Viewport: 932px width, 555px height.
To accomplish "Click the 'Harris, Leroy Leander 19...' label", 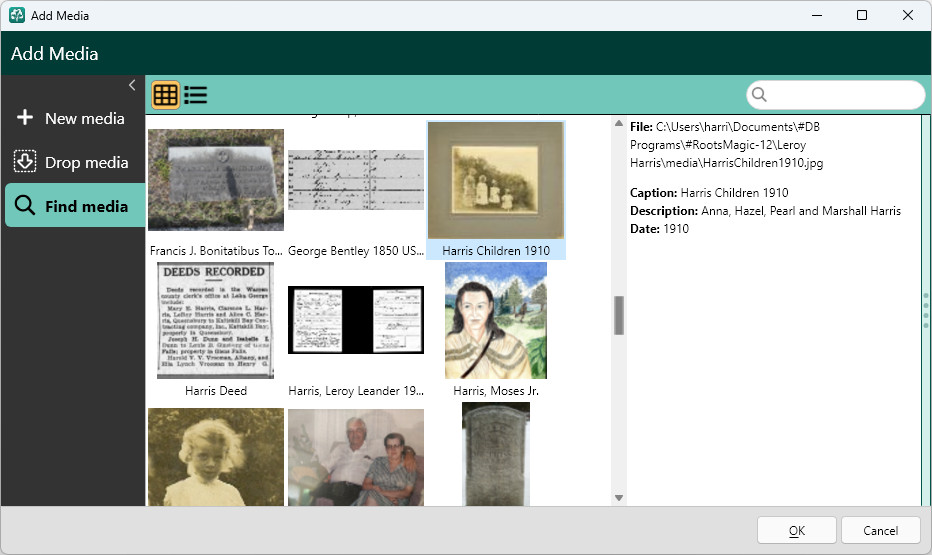I will [356, 391].
